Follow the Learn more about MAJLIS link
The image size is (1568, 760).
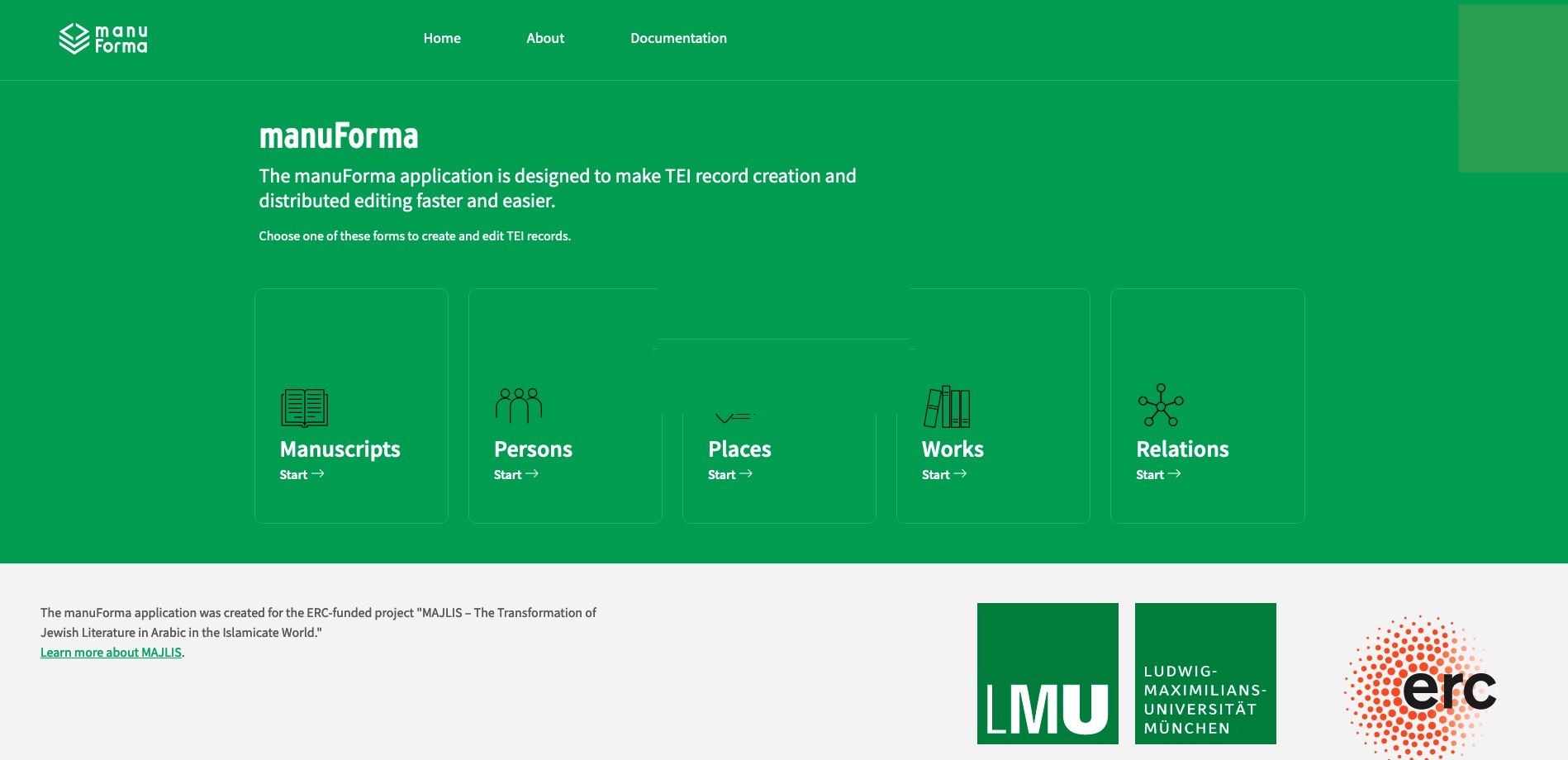point(111,653)
